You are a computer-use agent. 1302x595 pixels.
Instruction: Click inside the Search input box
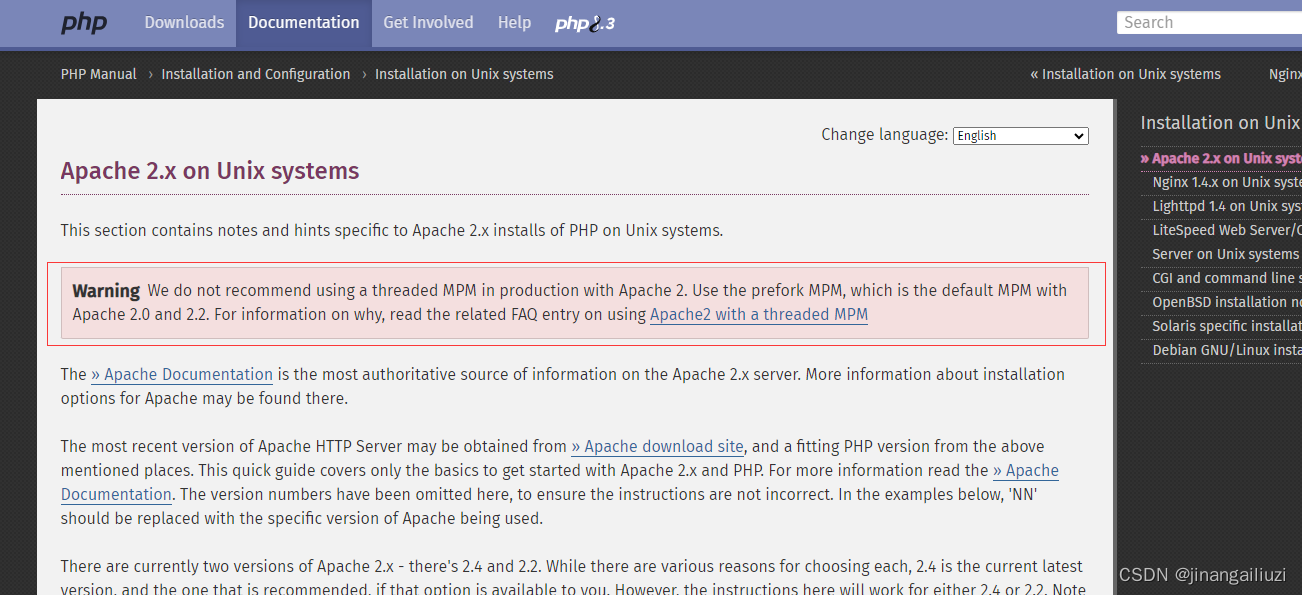(x=1210, y=22)
